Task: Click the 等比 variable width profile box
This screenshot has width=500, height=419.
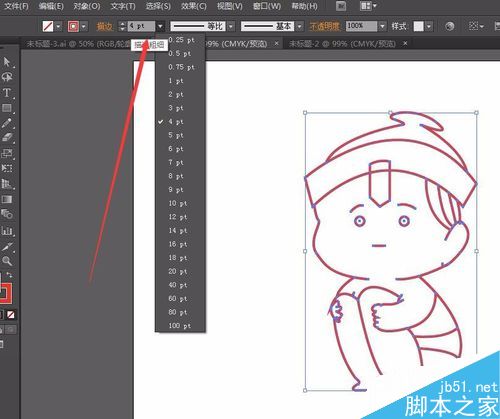Action: point(198,26)
